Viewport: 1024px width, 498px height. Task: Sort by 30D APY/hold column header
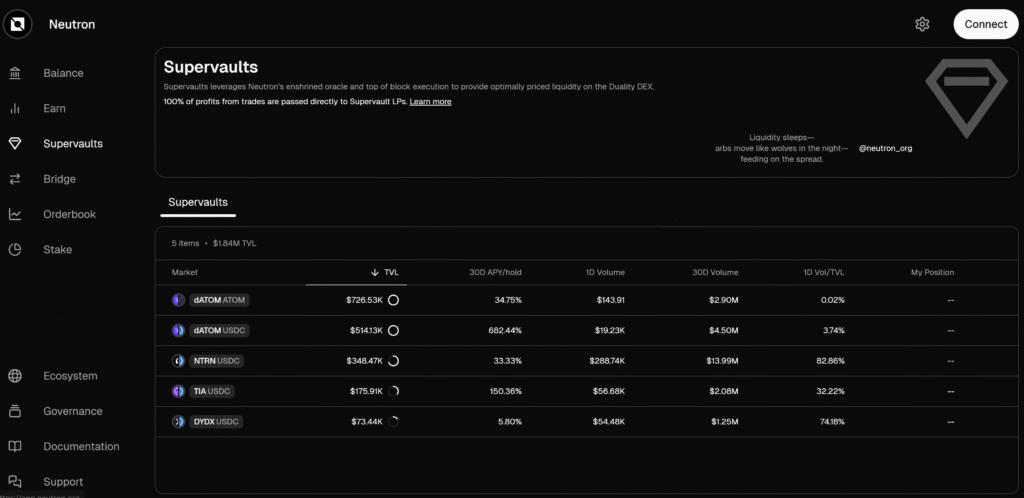click(x=497, y=272)
